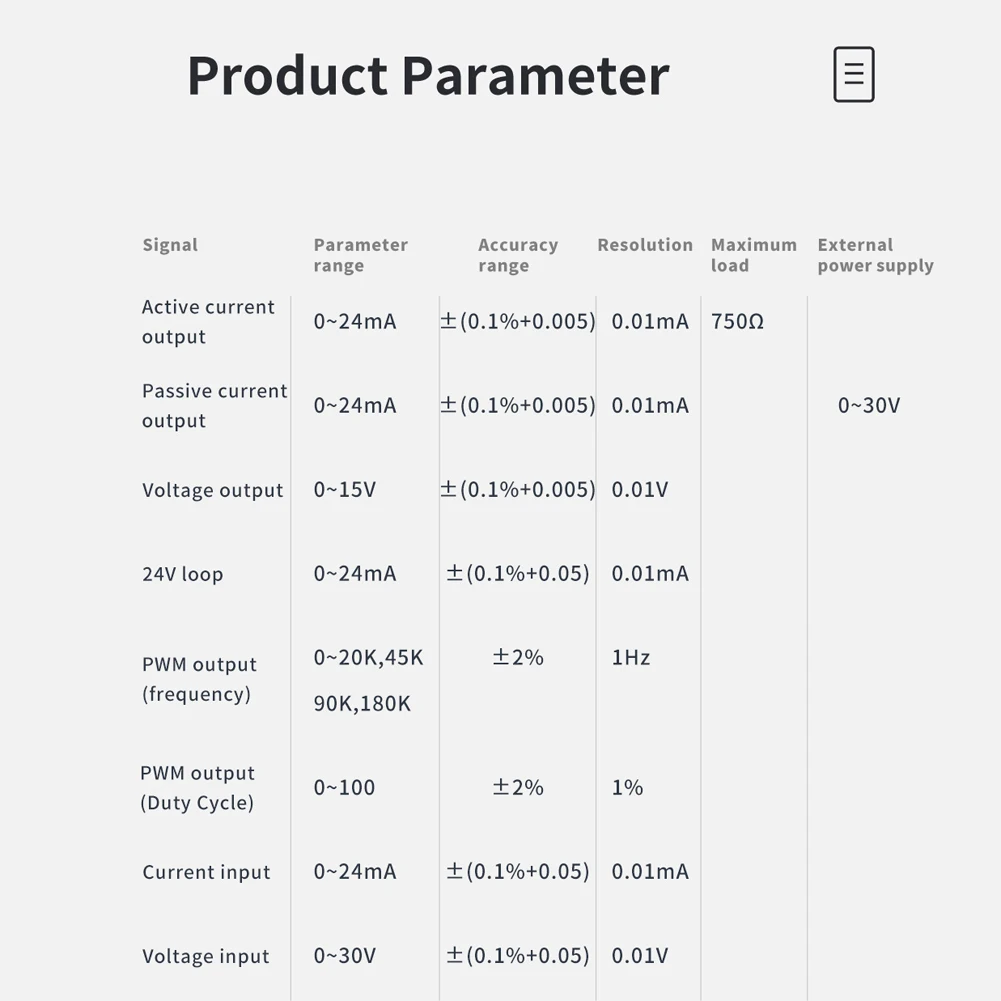Select the Voltage output row label
This screenshot has height=1001, width=1001.
212,491
